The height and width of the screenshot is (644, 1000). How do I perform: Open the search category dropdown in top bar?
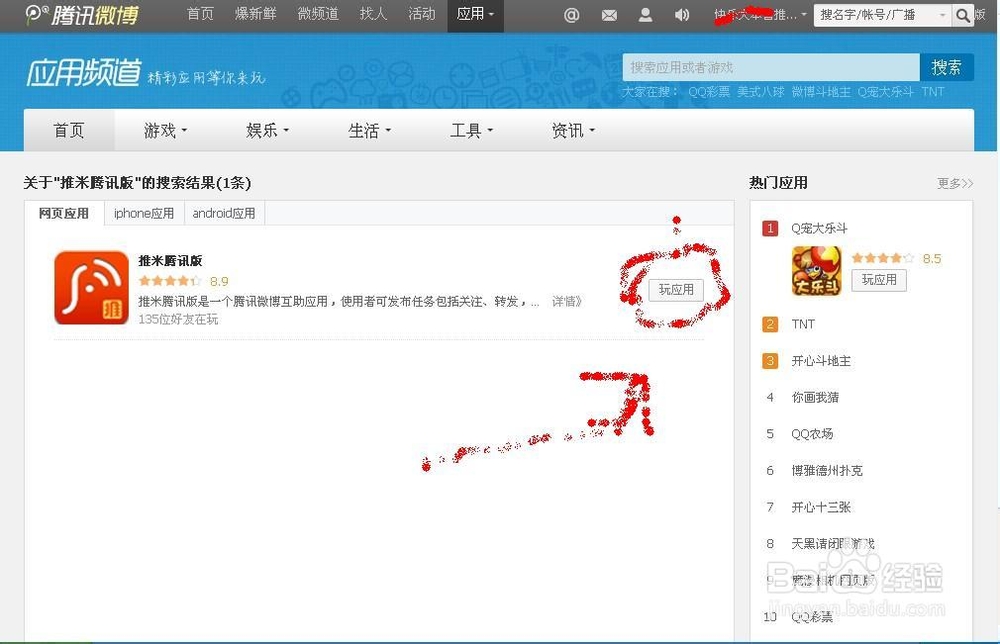click(940, 15)
